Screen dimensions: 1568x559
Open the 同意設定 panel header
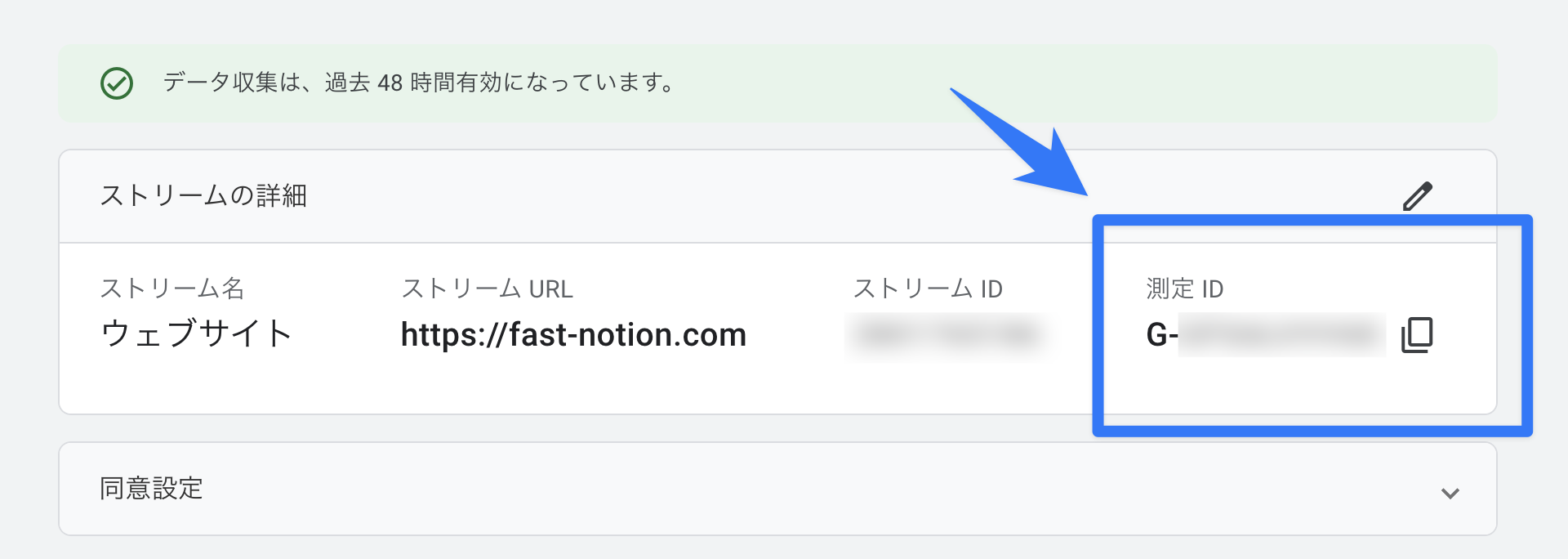pos(777,489)
